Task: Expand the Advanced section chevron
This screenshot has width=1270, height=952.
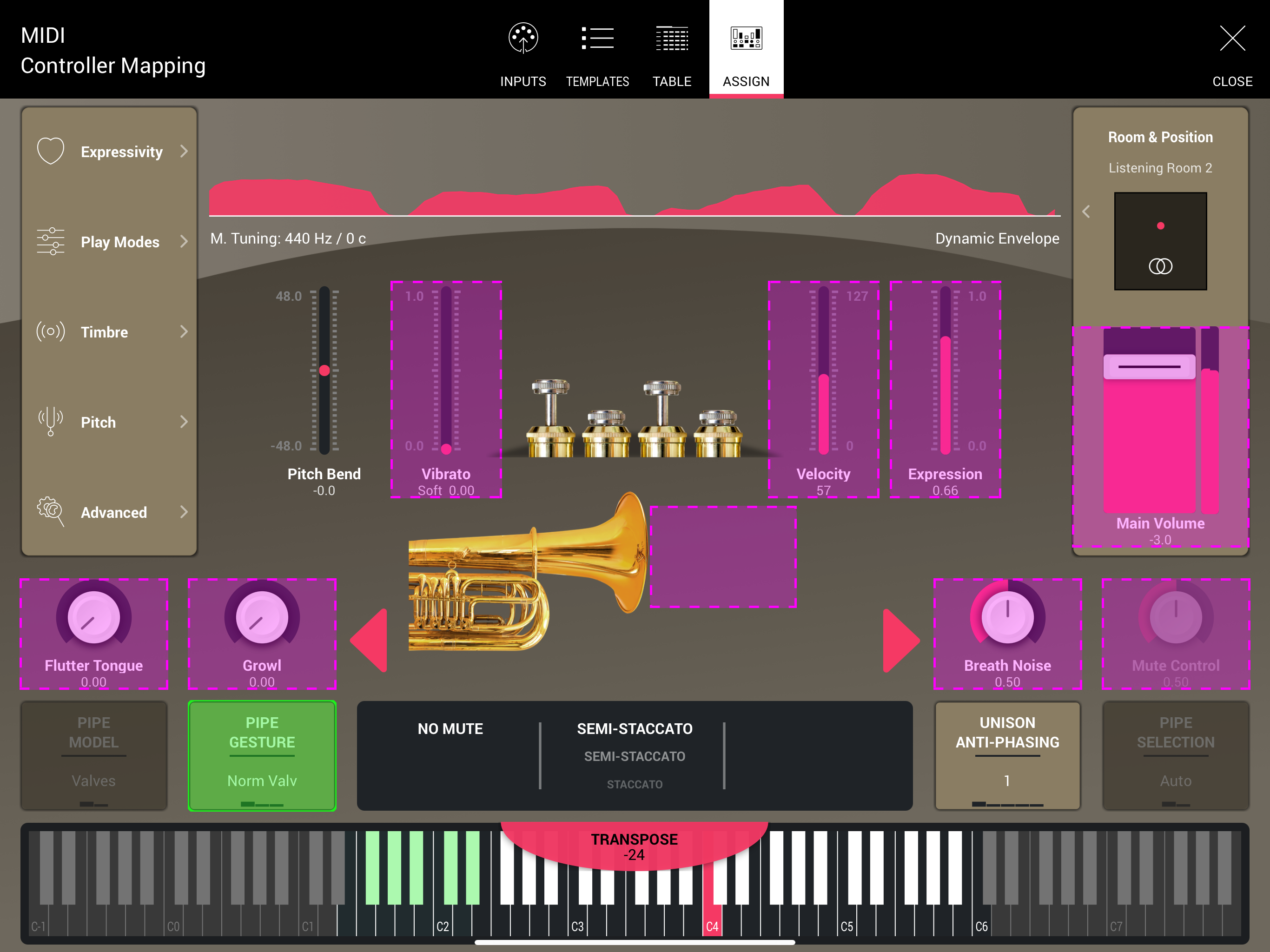Action: (184, 512)
